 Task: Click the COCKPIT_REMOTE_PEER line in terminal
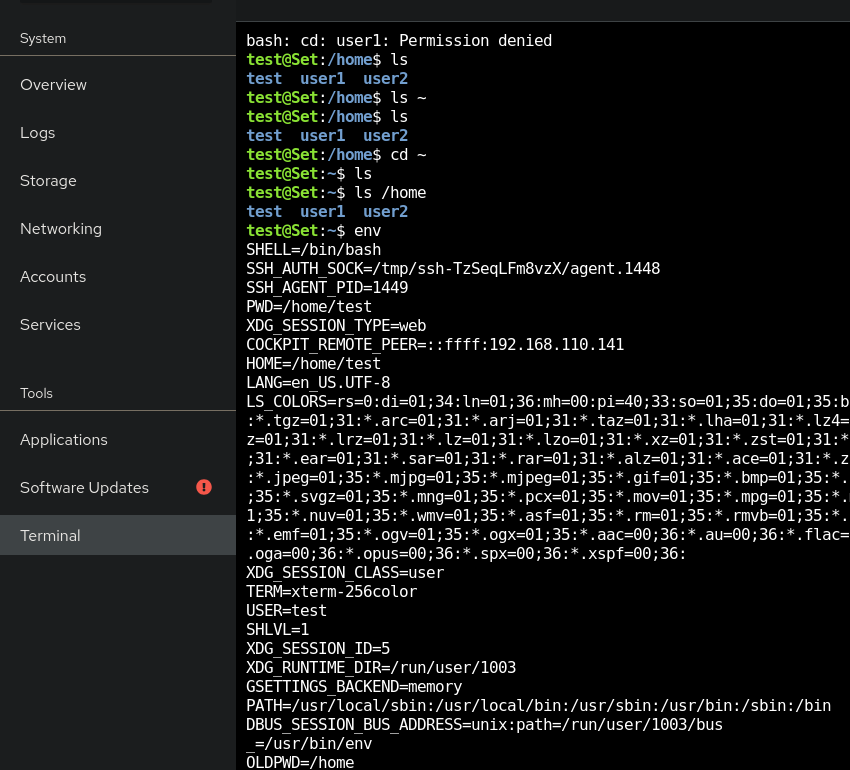[x=435, y=345]
